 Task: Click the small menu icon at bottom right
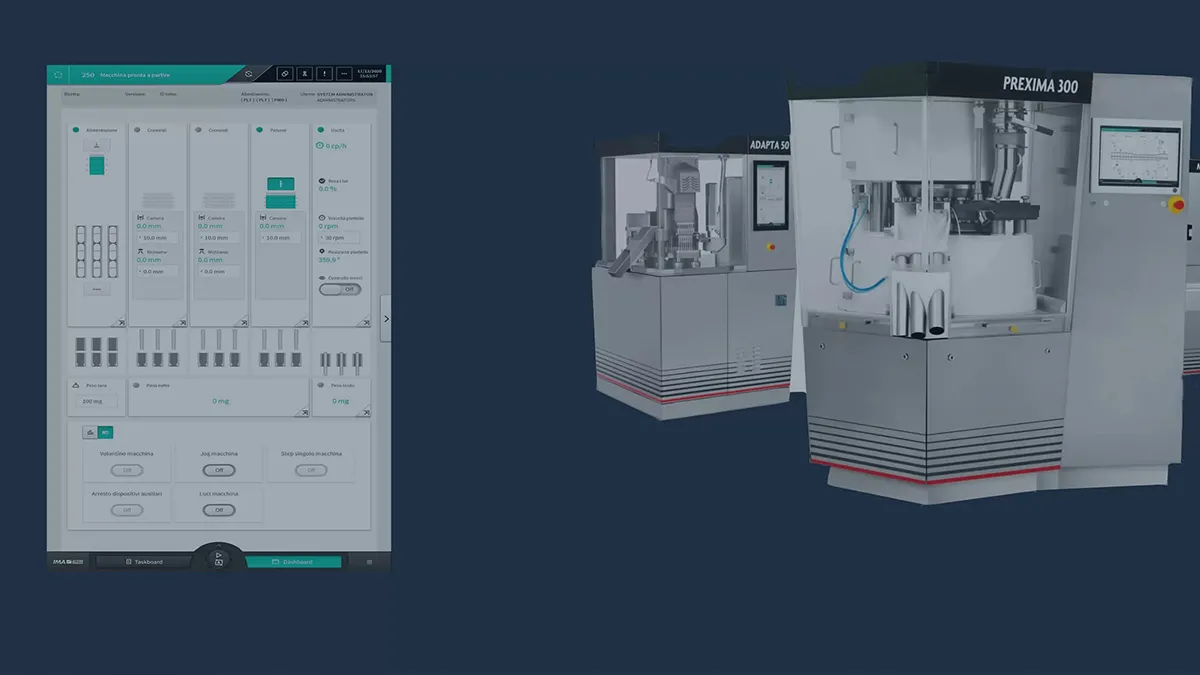369,562
